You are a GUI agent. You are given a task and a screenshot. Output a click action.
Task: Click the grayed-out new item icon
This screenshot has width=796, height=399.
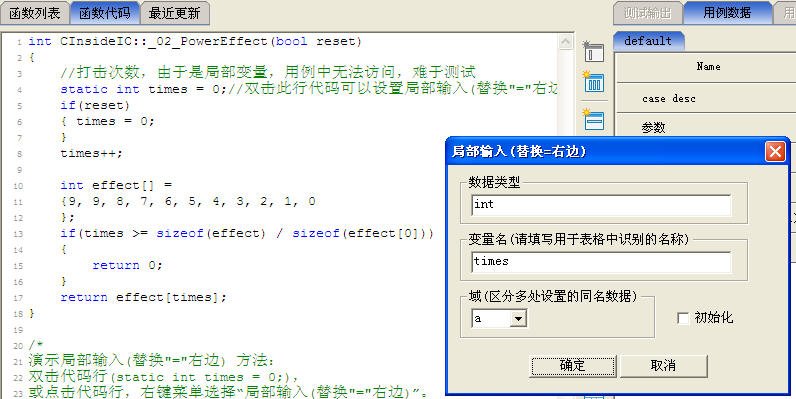(593, 52)
